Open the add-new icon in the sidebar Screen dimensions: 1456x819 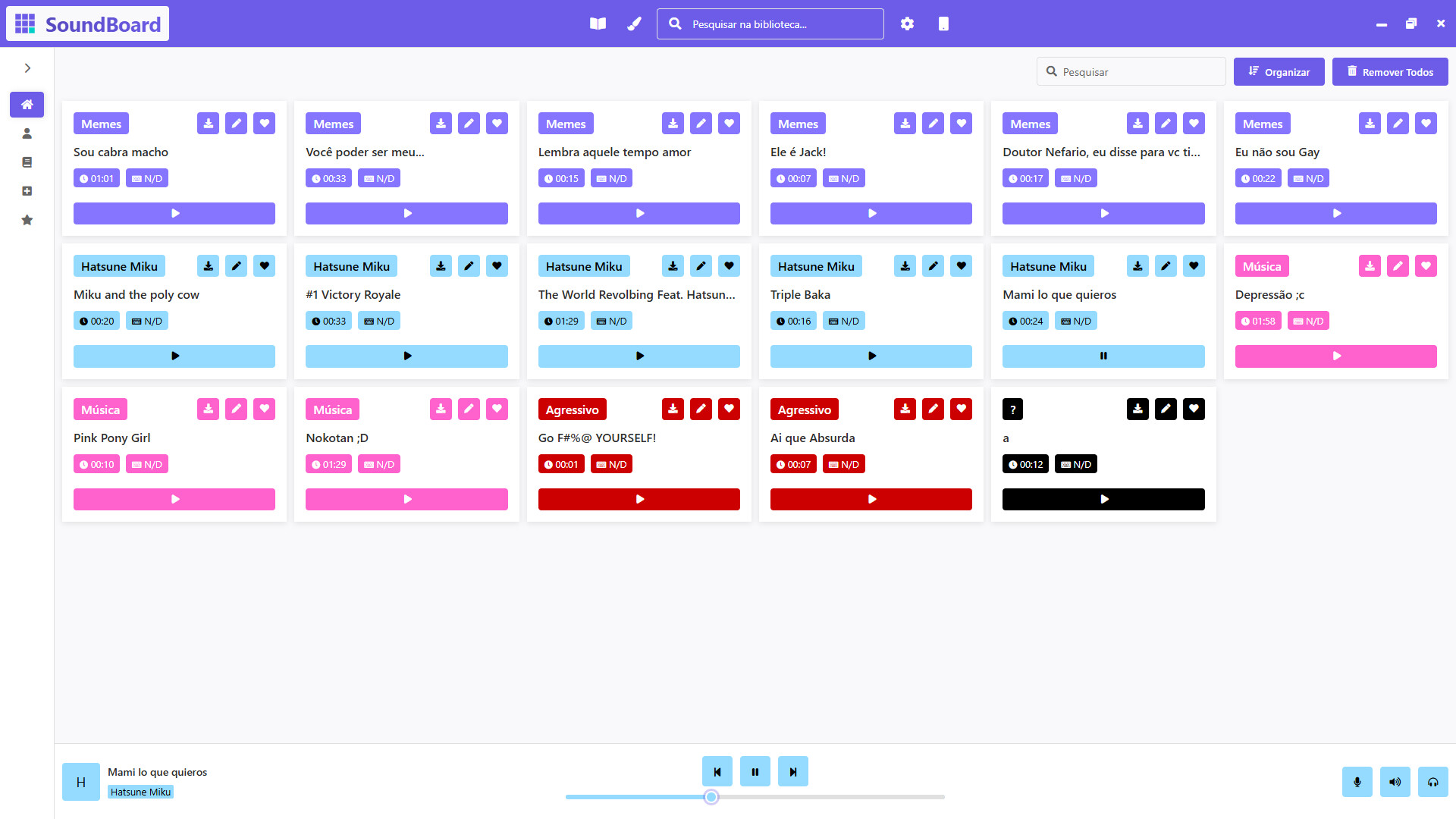click(x=27, y=191)
